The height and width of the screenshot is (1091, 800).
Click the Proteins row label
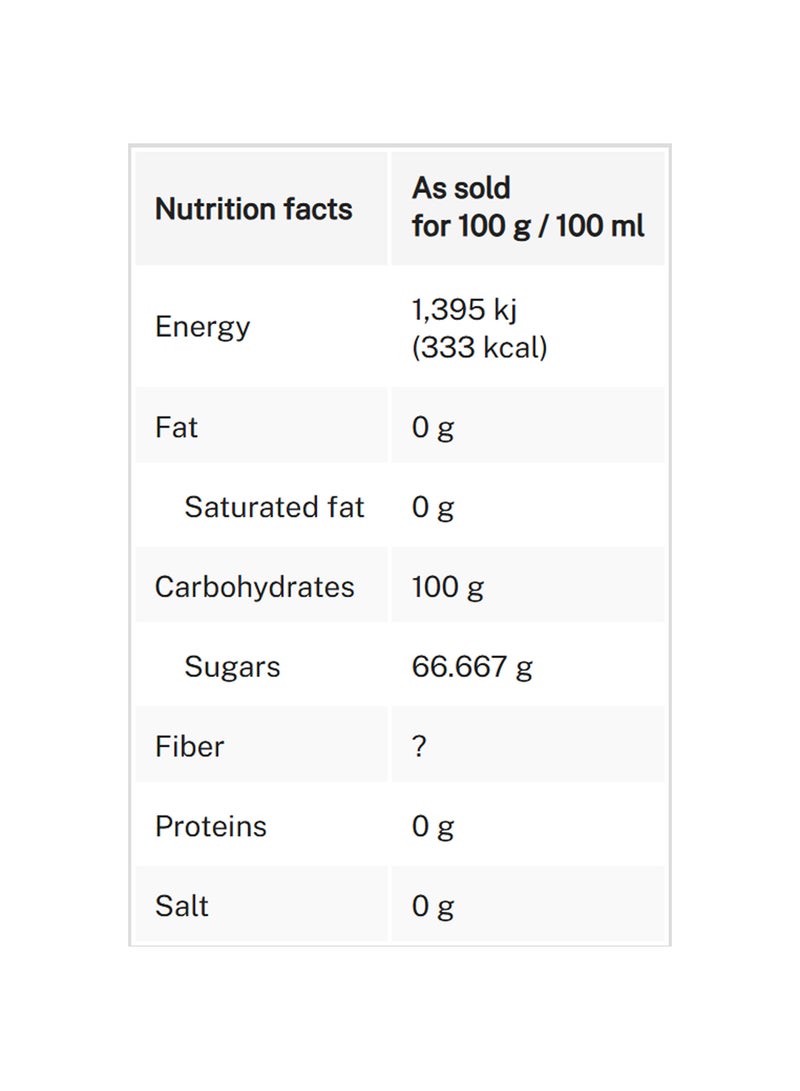[211, 827]
